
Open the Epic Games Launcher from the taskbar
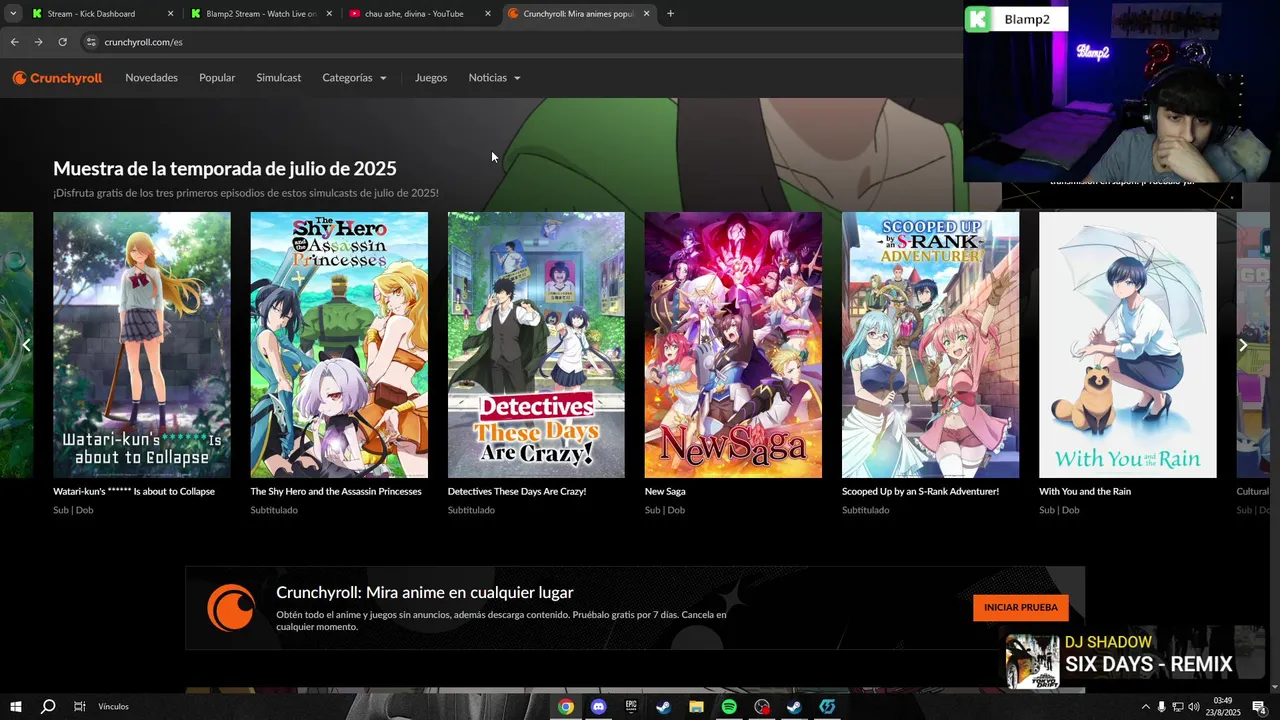631,707
